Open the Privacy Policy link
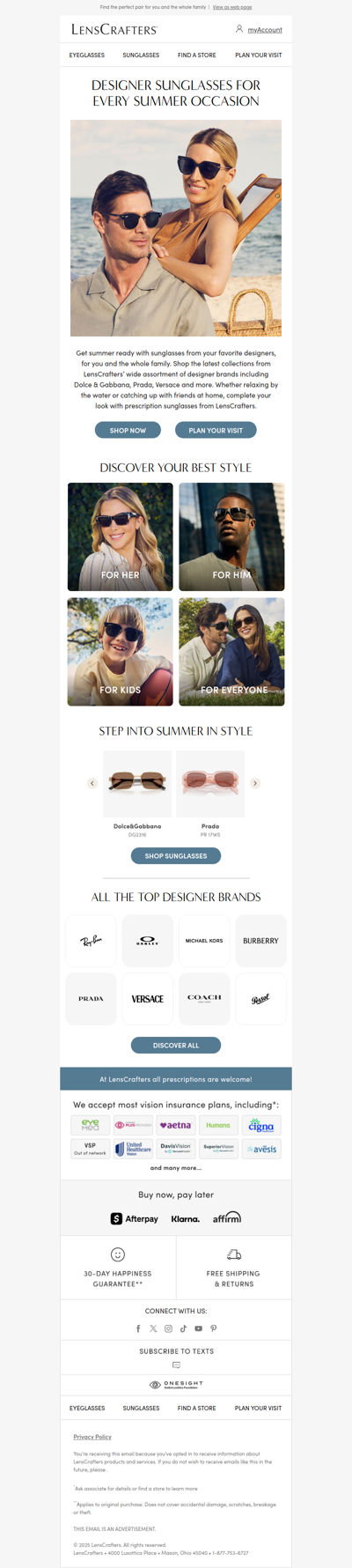The height and width of the screenshot is (1568, 352). (x=92, y=1437)
